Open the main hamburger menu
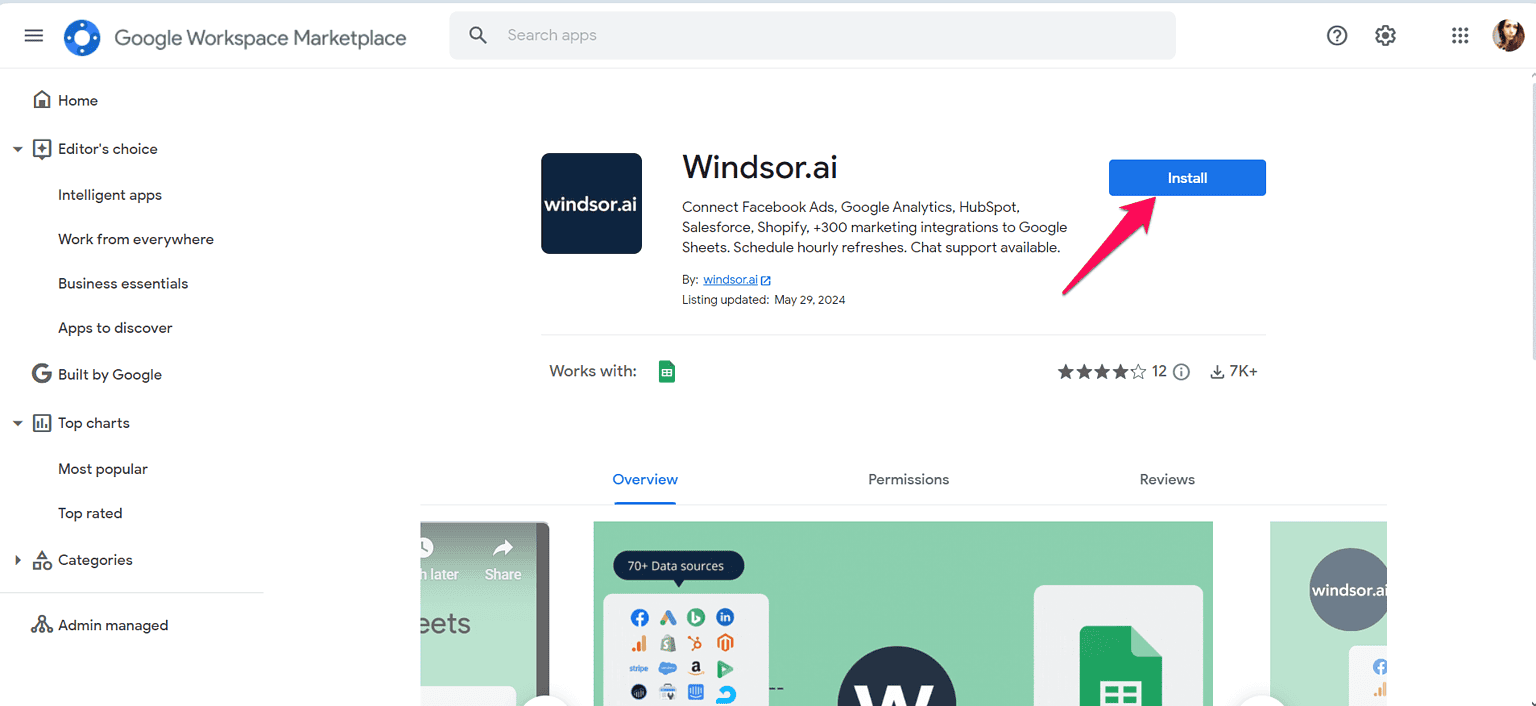 [34, 36]
